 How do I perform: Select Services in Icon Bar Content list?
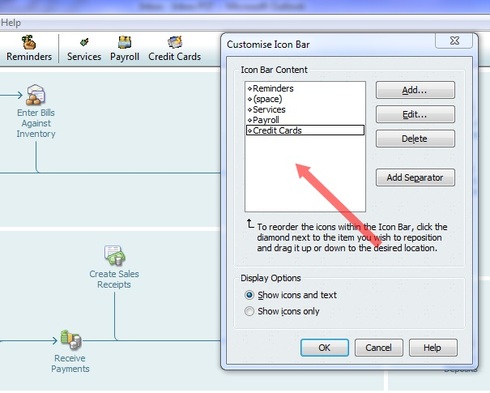[x=305, y=109]
